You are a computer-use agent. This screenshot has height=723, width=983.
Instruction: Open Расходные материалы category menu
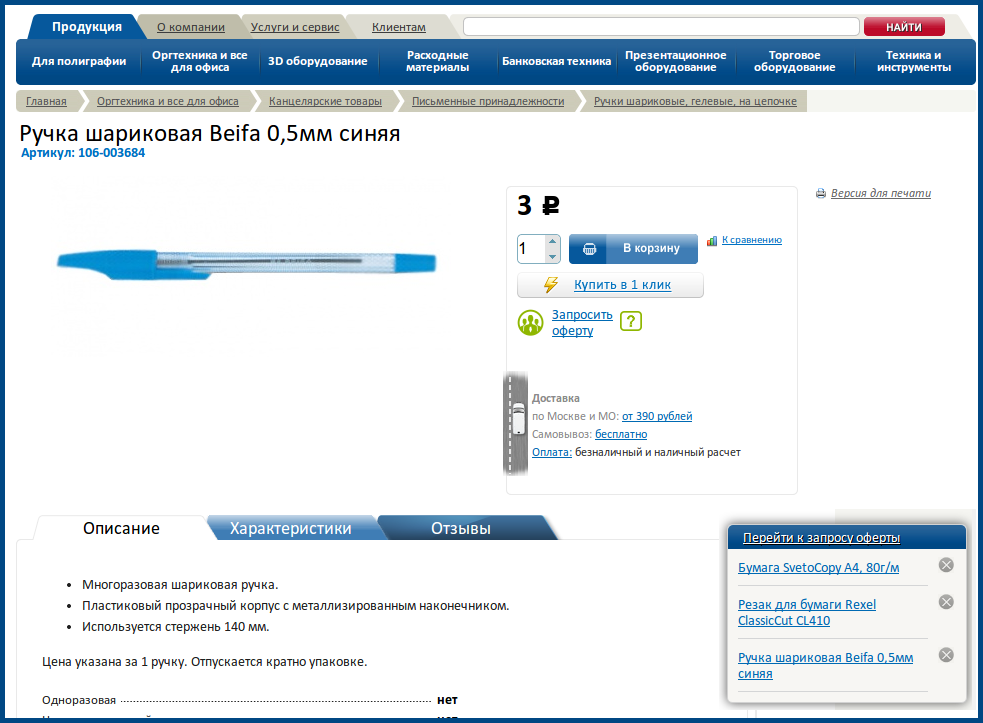437,61
